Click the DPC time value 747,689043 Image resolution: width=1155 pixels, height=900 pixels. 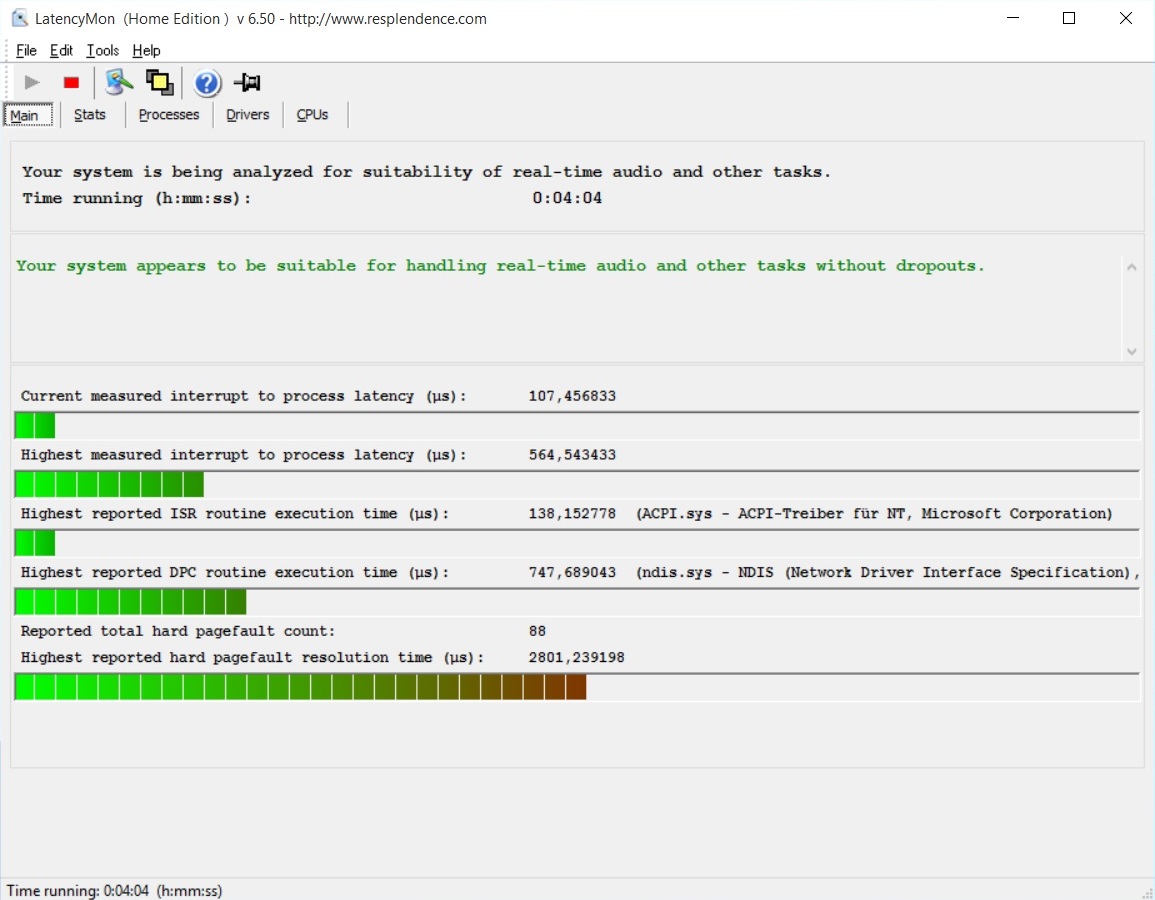point(572,573)
